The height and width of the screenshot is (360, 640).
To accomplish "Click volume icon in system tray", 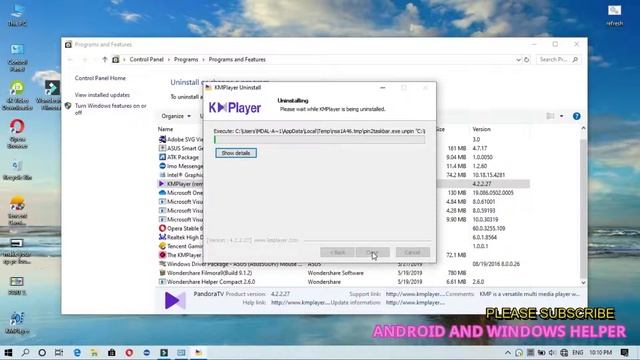I will click(x=552, y=352).
